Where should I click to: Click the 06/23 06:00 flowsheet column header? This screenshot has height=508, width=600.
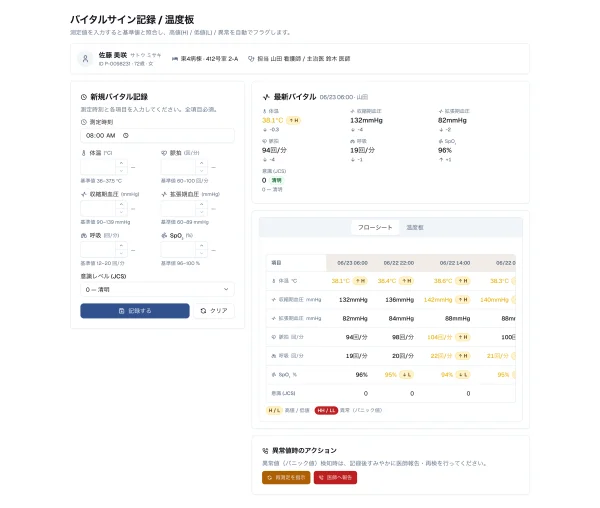pos(350,263)
